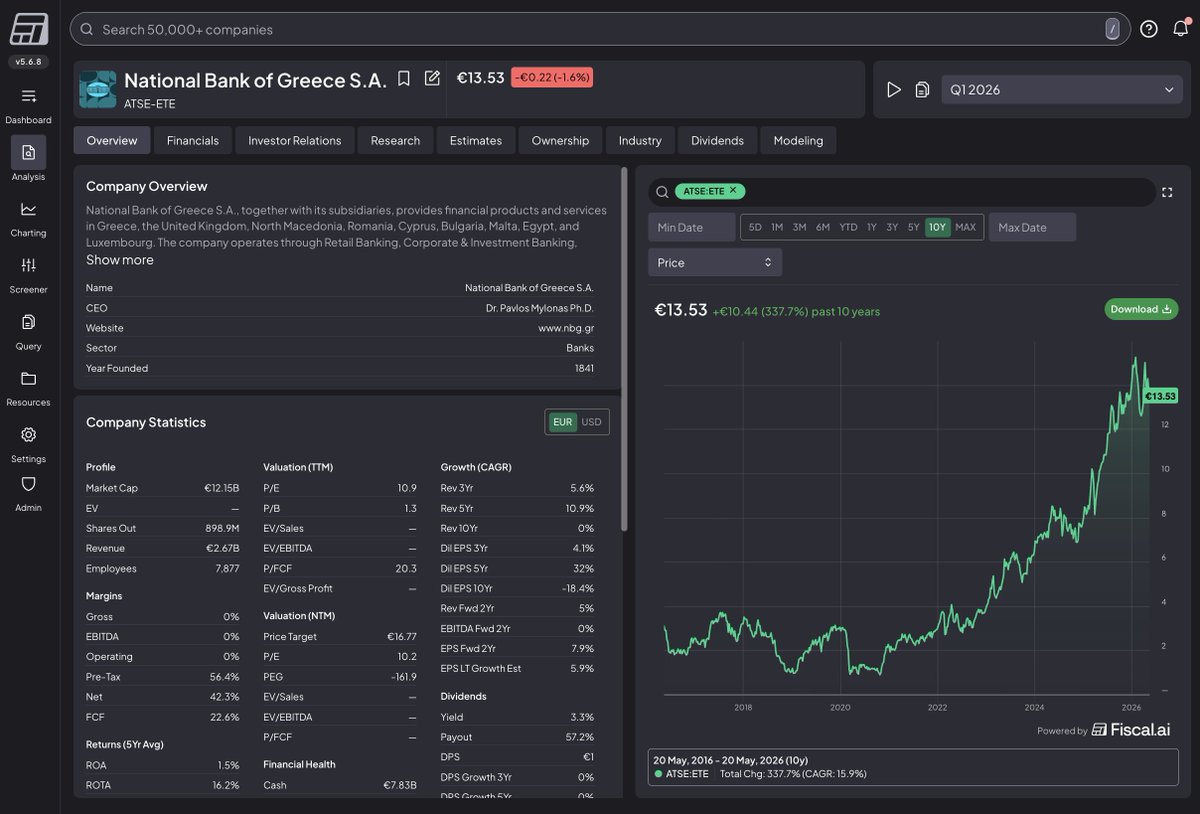This screenshot has height=814, width=1200.
Task: Open the Dashboard sidebar icon
Action: [x=28, y=97]
